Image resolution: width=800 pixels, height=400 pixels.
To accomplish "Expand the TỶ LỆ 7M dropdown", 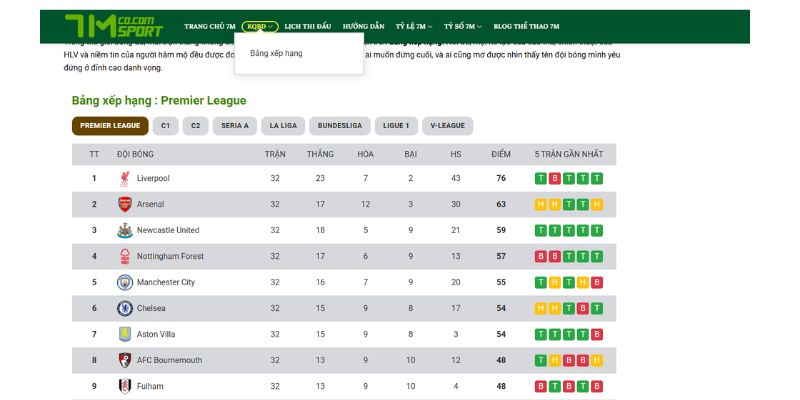I will click(414, 27).
